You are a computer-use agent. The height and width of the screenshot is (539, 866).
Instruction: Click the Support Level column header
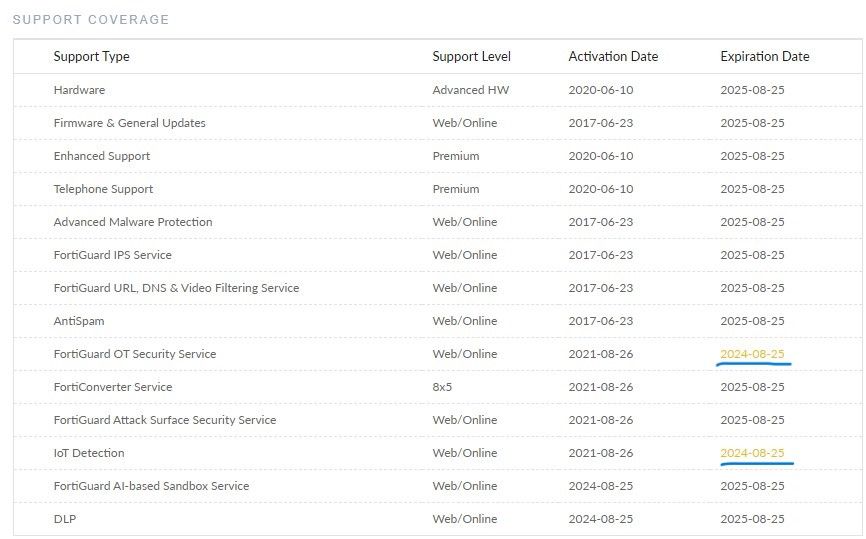(471, 57)
